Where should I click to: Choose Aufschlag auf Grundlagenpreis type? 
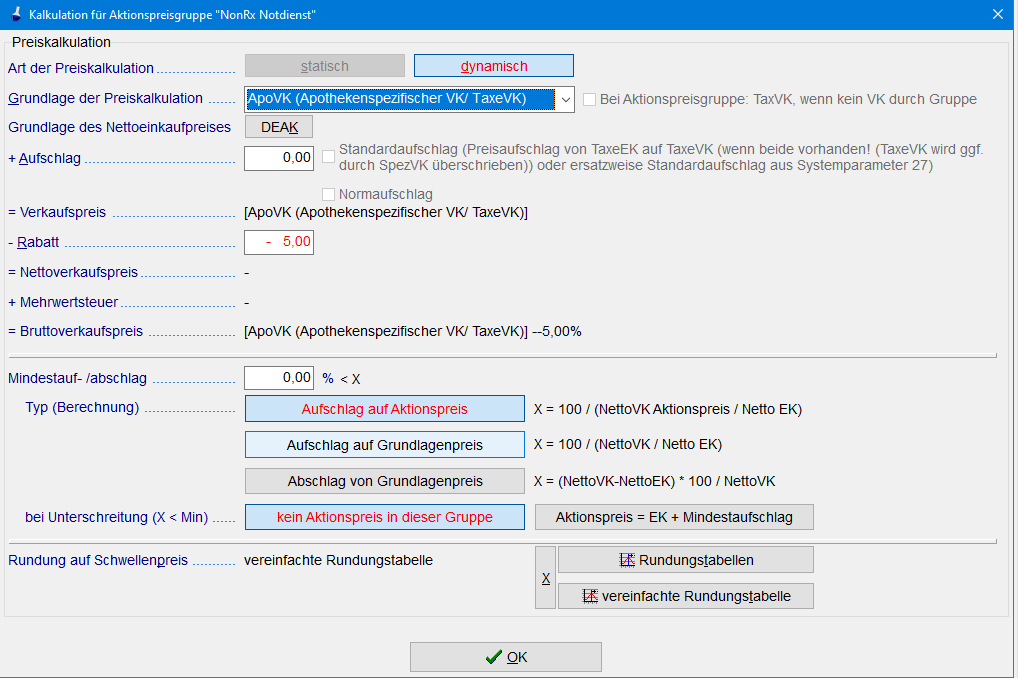384,445
